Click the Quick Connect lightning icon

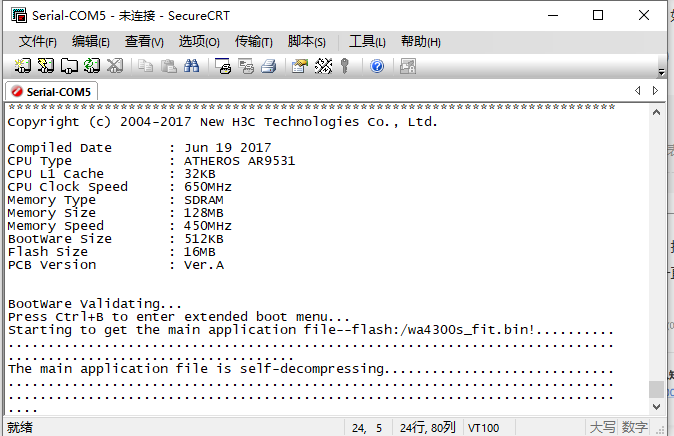(x=46, y=66)
